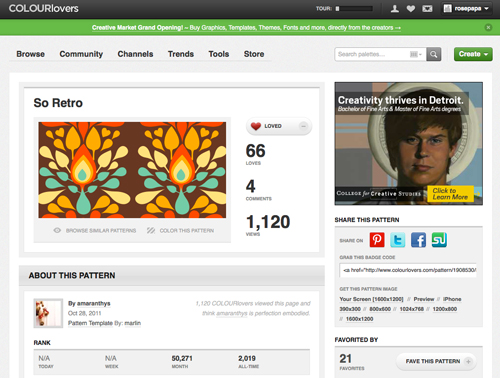Open the Pattern Template link
The height and width of the screenshot is (378, 500).
tap(90, 323)
